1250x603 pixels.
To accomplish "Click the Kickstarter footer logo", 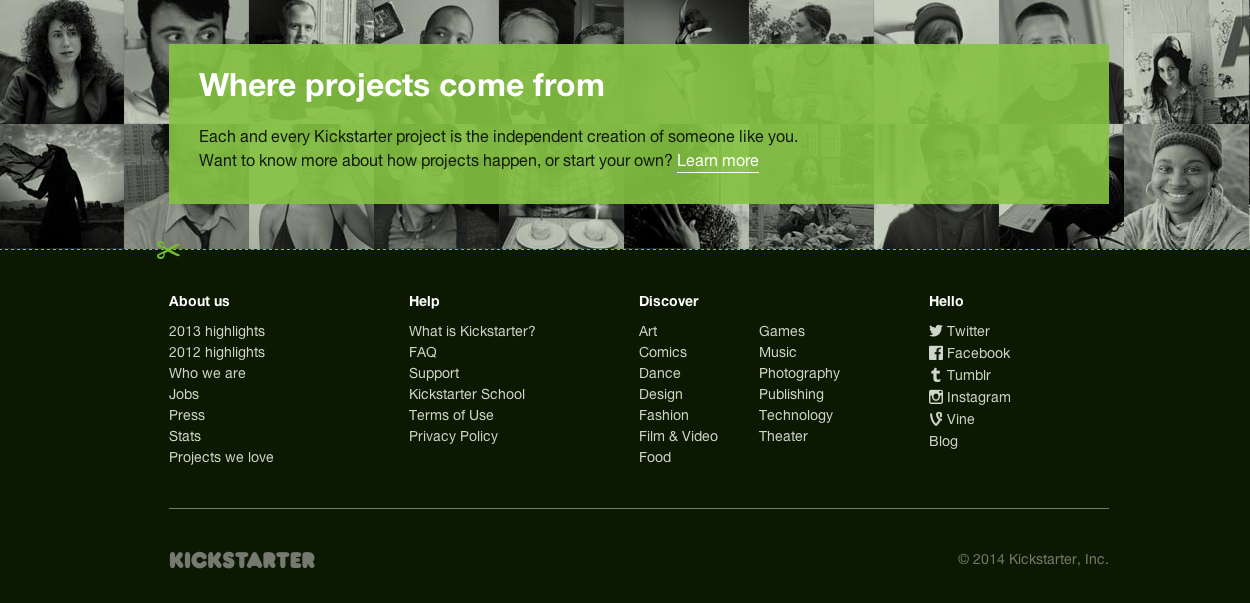I will coord(242,560).
